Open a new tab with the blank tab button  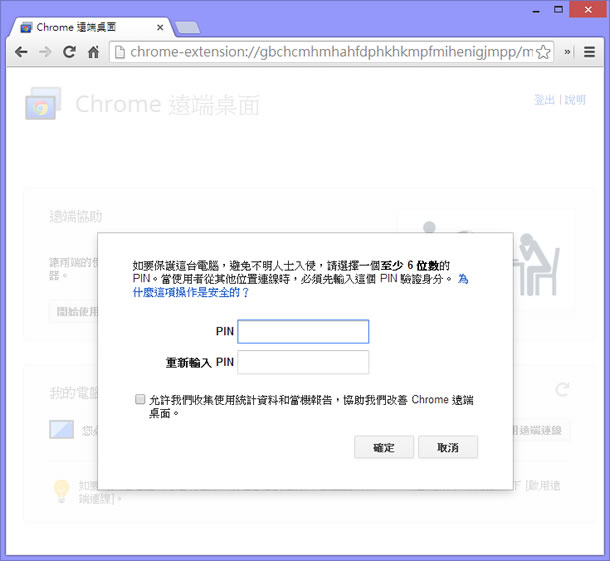188,28
